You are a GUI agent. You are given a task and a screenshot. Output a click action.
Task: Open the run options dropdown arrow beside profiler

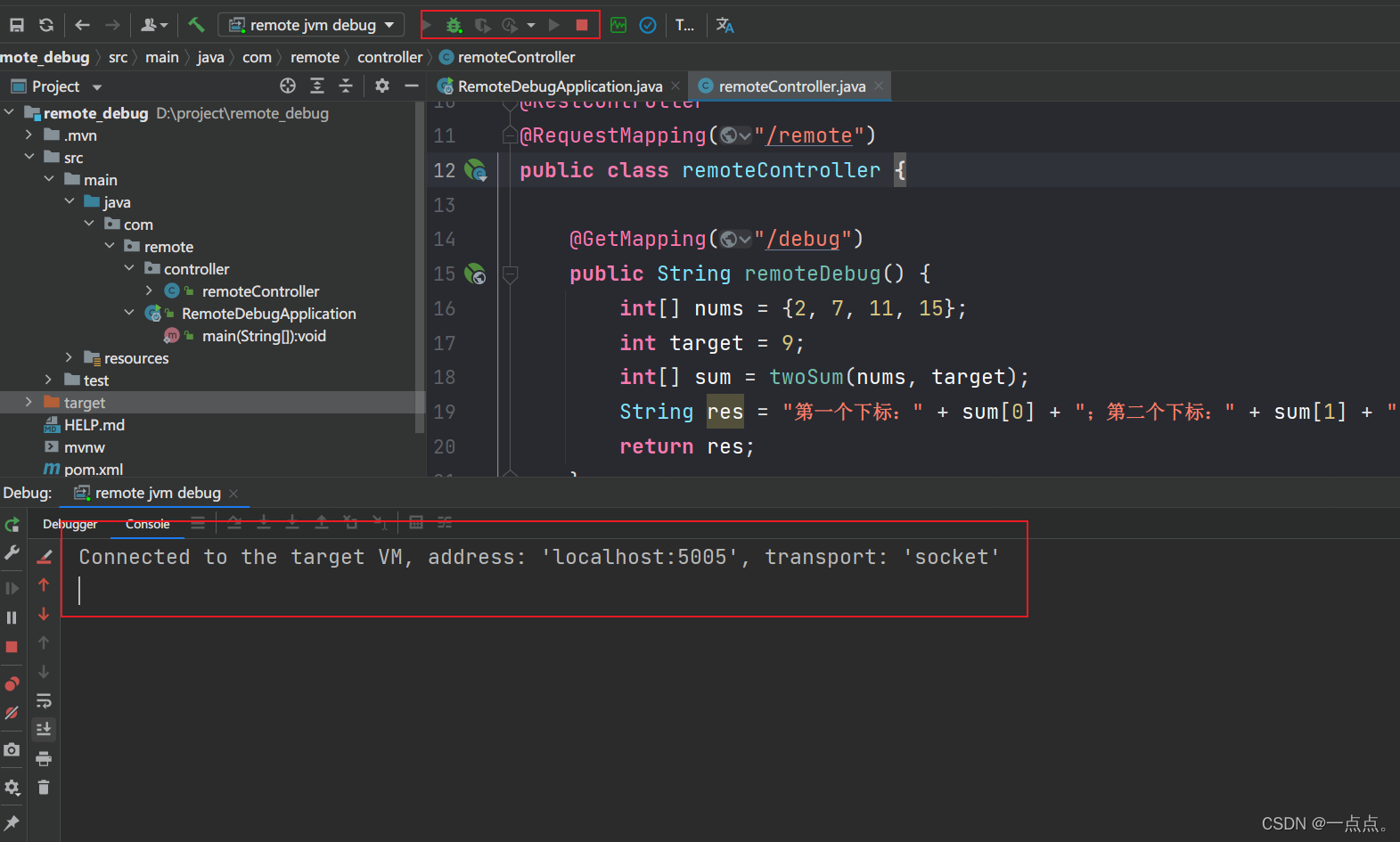[531, 25]
